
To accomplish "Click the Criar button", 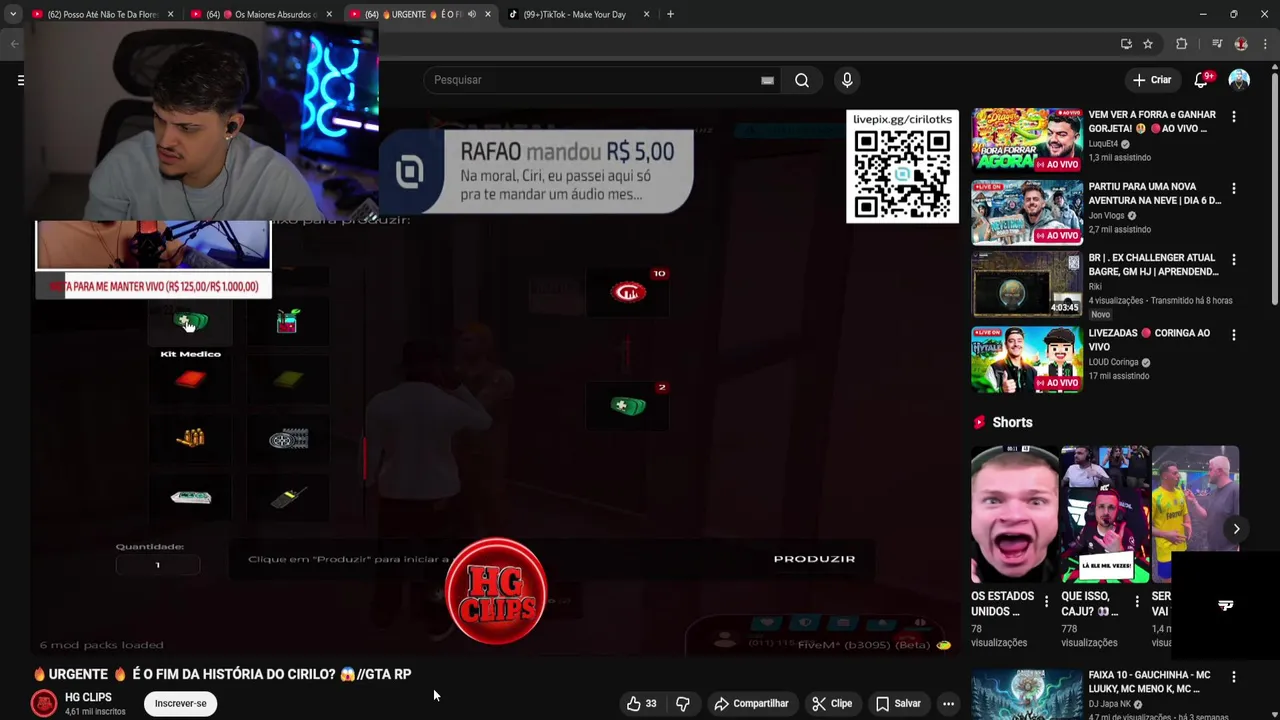I will 1152,80.
